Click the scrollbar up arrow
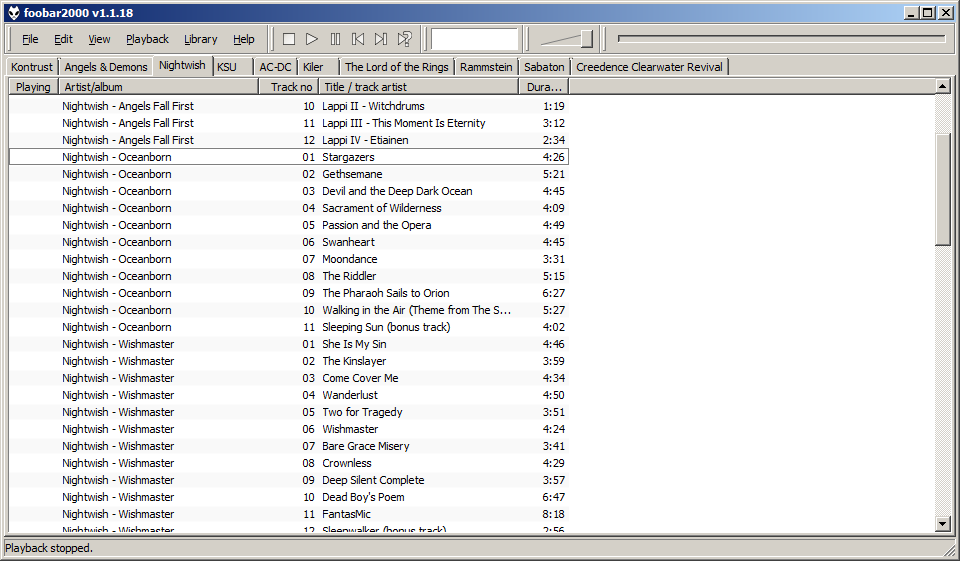The image size is (960, 561). (x=943, y=86)
